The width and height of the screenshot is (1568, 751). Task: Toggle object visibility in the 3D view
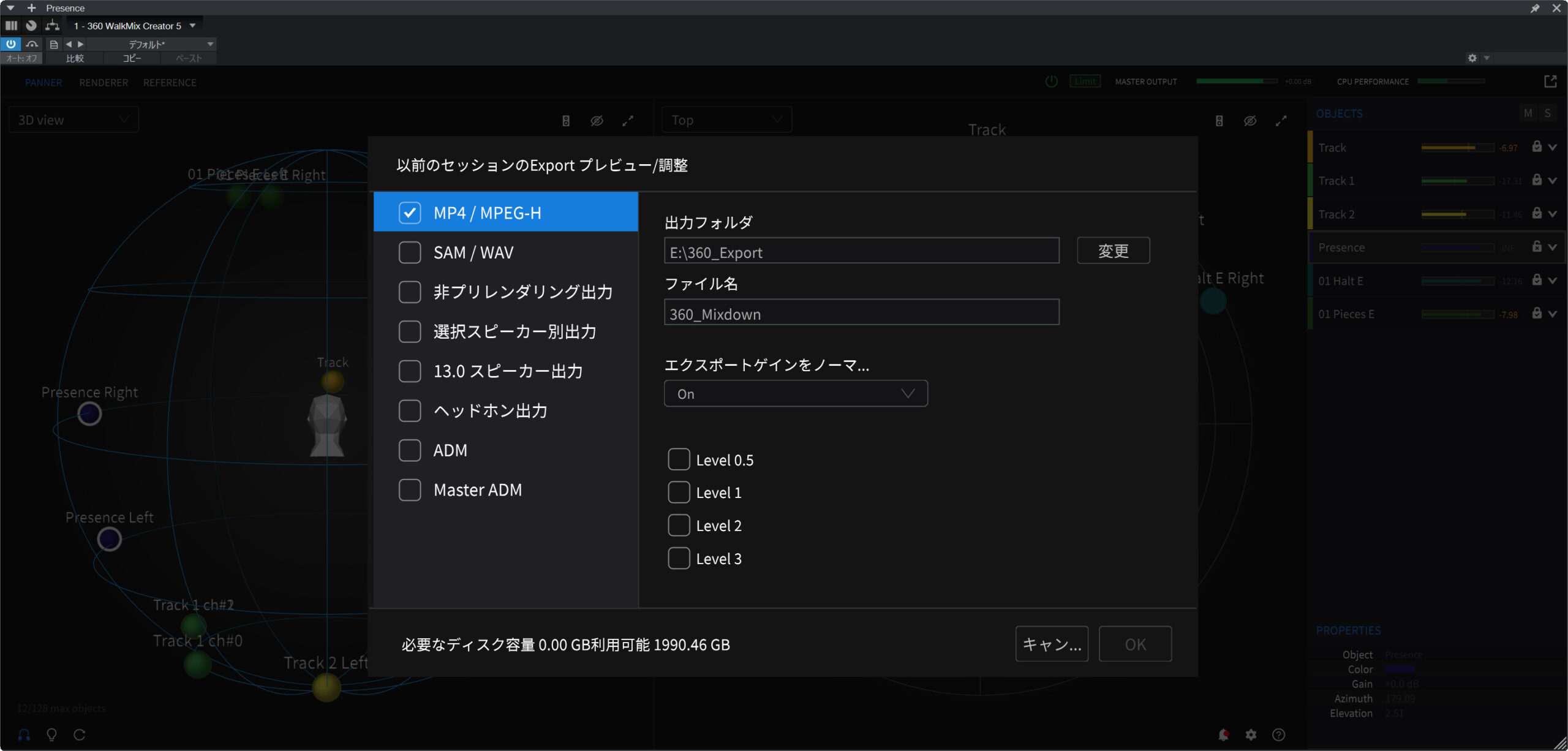point(597,121)
